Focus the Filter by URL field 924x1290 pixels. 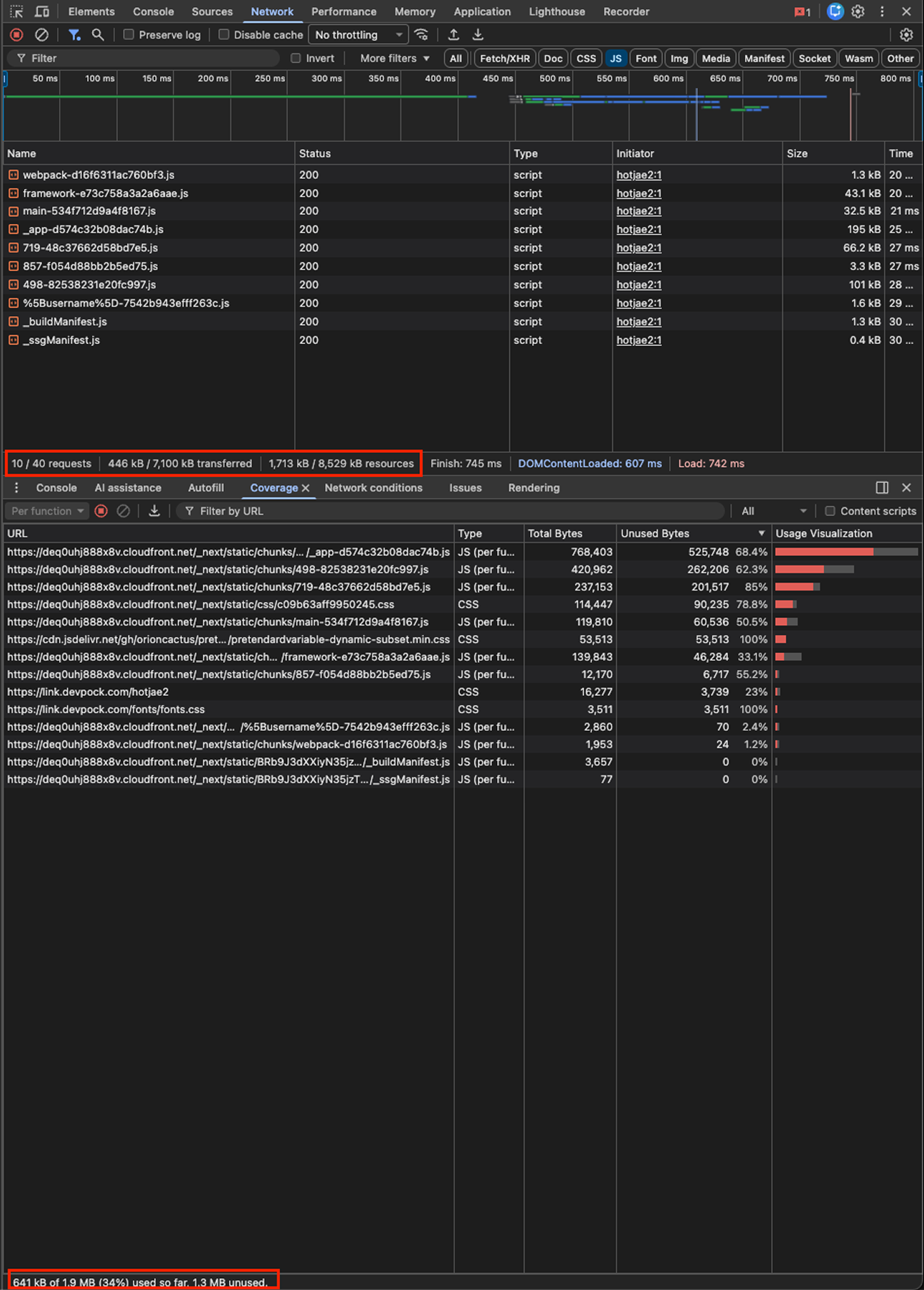[449, 511]
